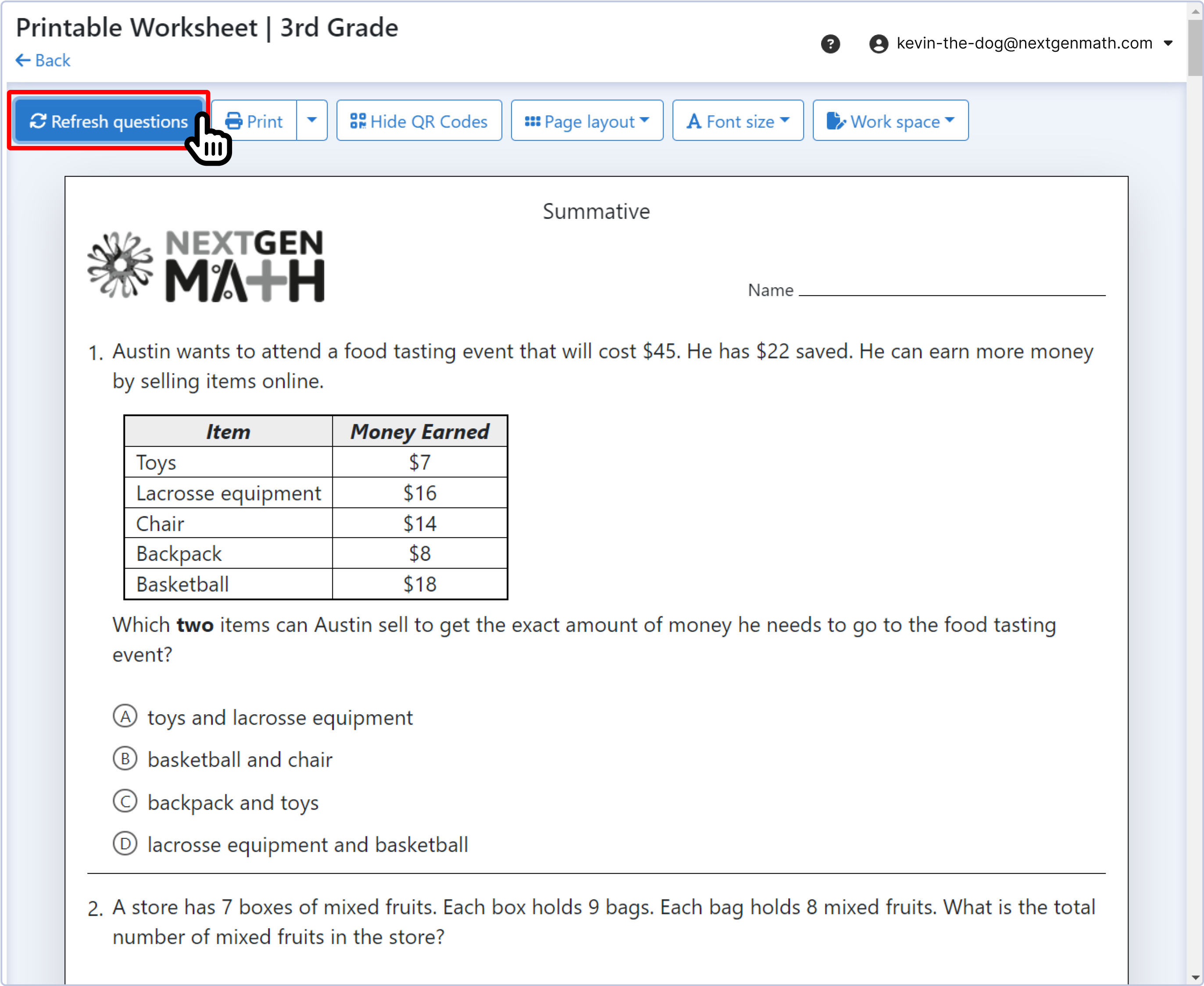Click the user account avatar icon
The height and width of the screenshot is (986, 1204).
click(x=879, y=44)
